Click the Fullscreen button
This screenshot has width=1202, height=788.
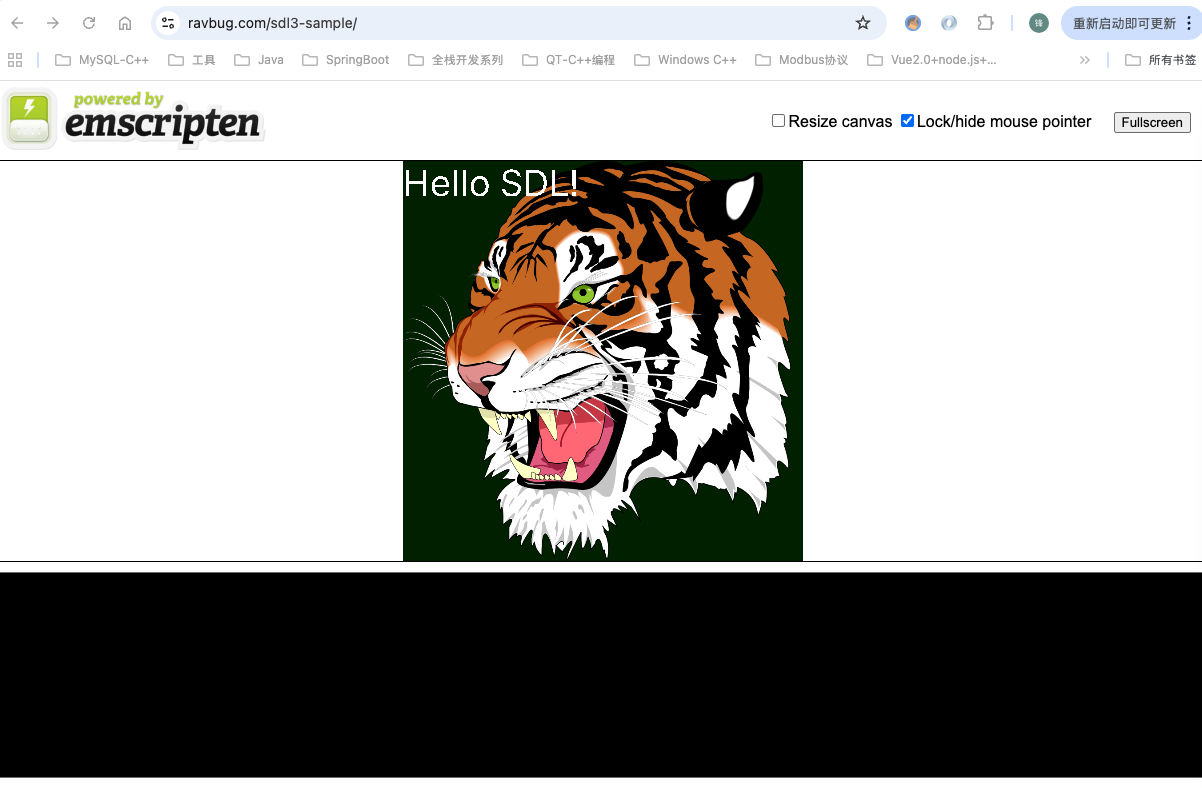[x=1152, y=122]
